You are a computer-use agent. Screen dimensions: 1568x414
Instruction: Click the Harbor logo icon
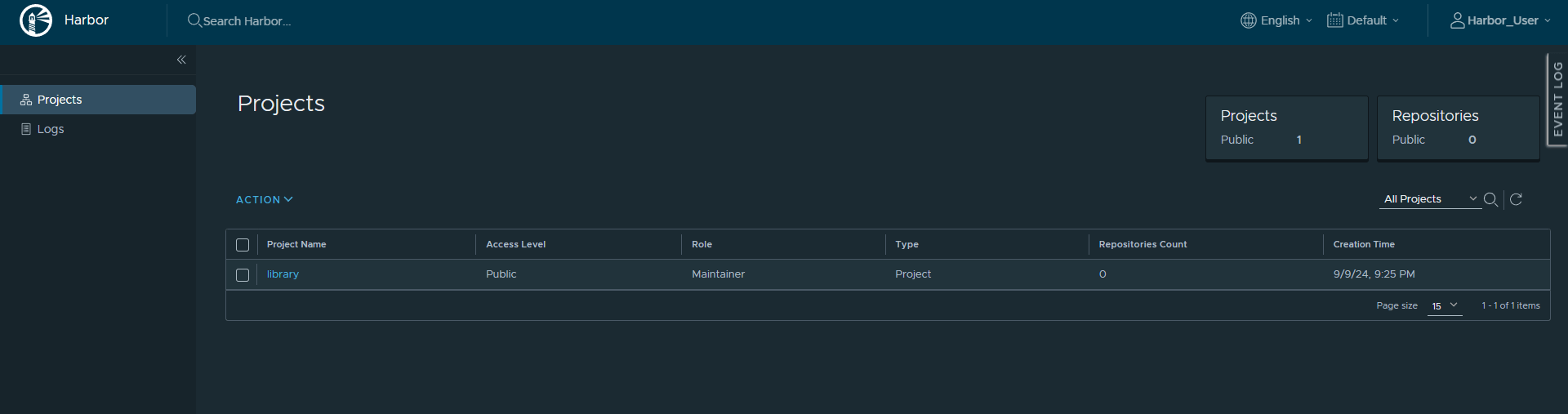point(36,20)
